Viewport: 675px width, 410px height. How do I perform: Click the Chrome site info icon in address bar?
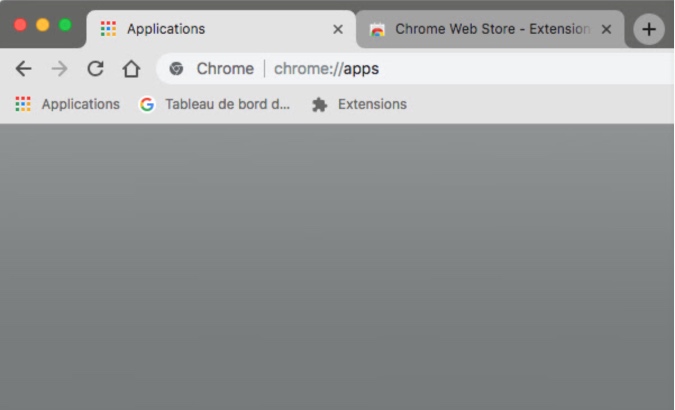click(x=177, y=69)
